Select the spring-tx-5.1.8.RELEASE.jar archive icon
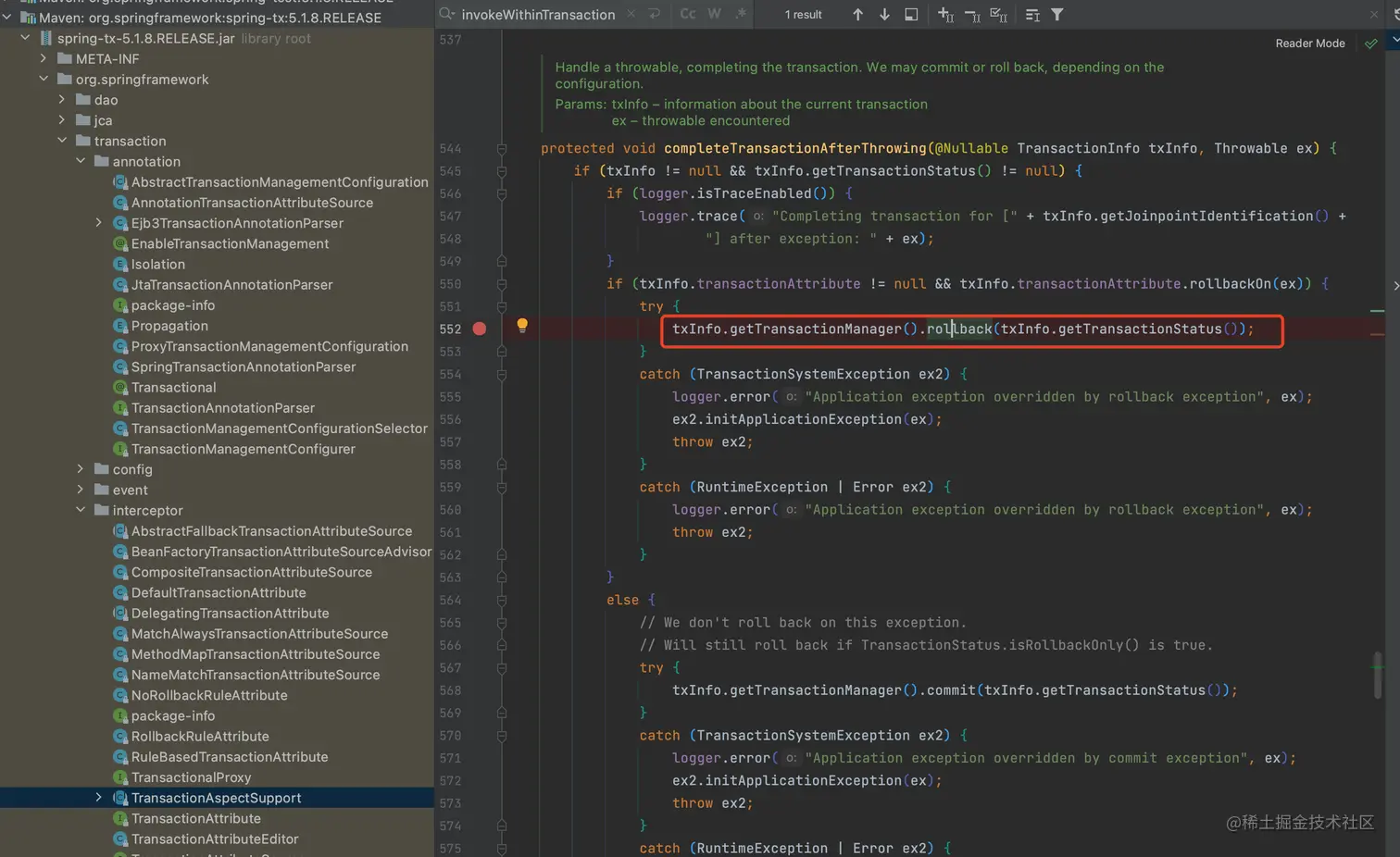The width and height of the screenshot is (1400, 857). [45, 39]
